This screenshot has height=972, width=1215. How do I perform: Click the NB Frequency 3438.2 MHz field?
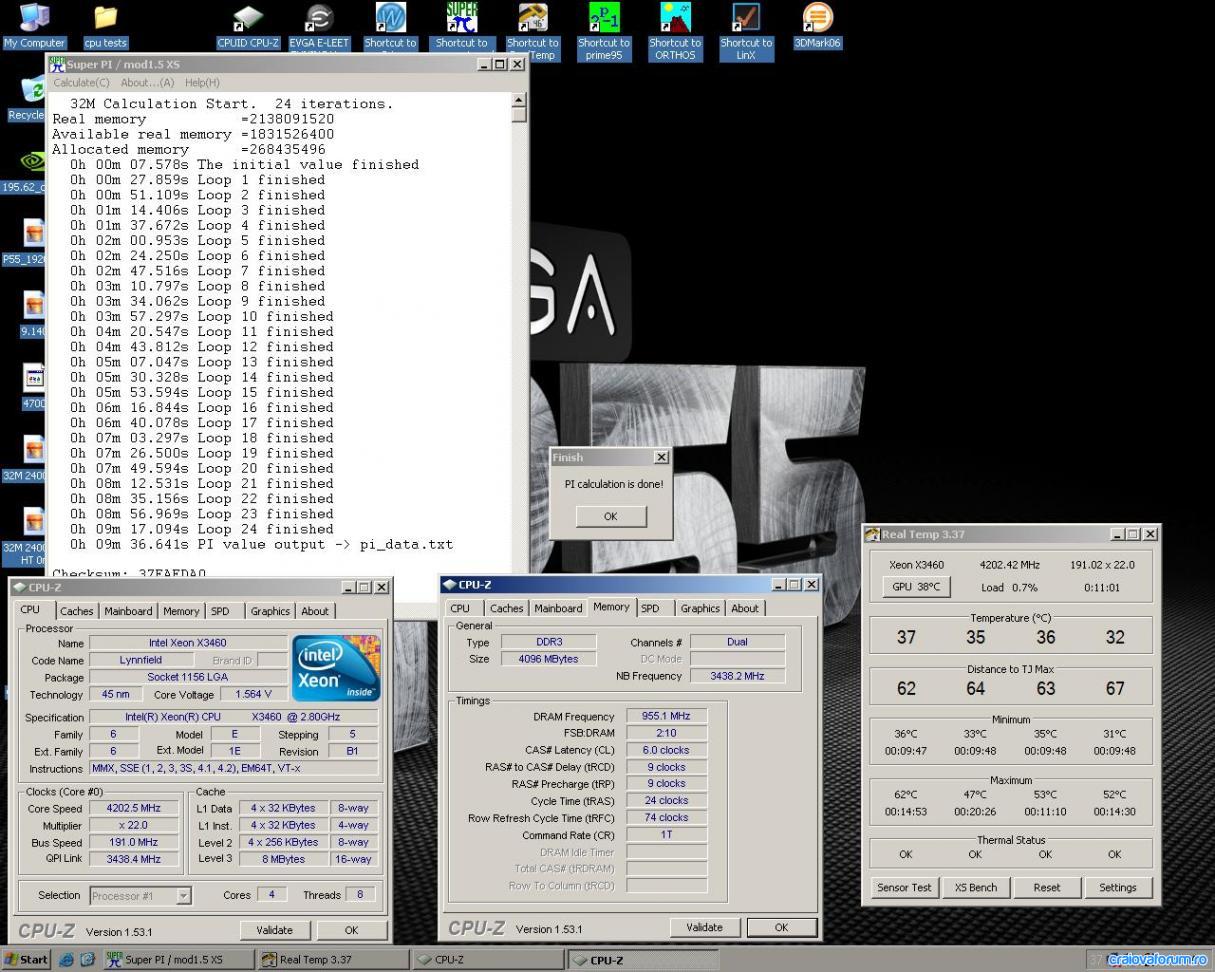click(x=738, y=676)
